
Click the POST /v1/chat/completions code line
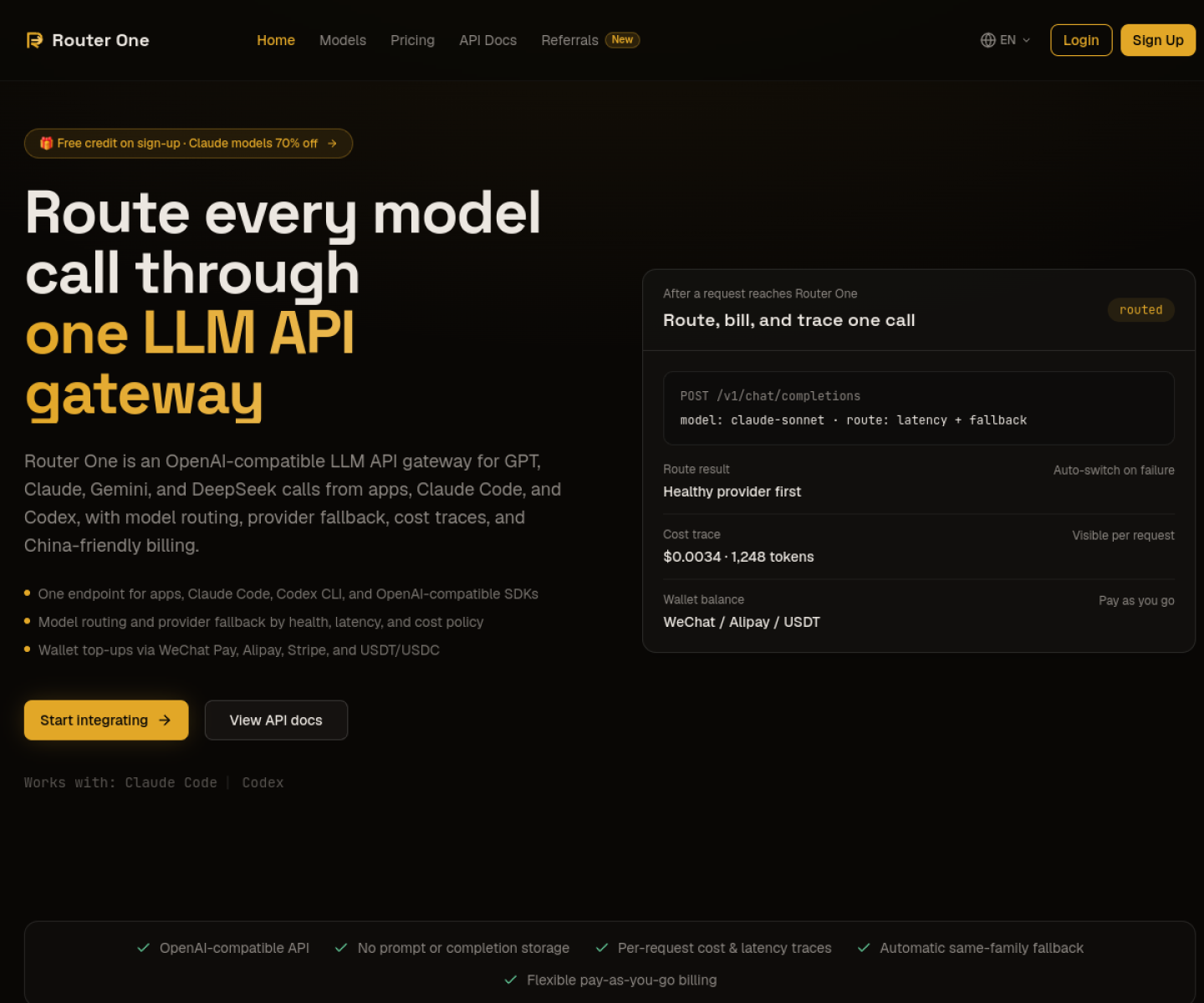tap(770, 396)
